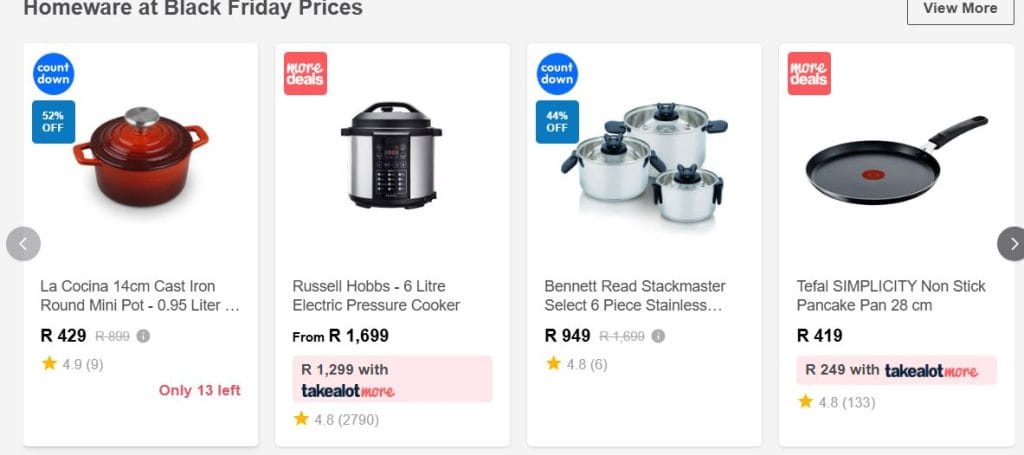Screen dimensions: 1024x455
Task: Click the previous carousel arrow
Action: [x=23, y=243]
